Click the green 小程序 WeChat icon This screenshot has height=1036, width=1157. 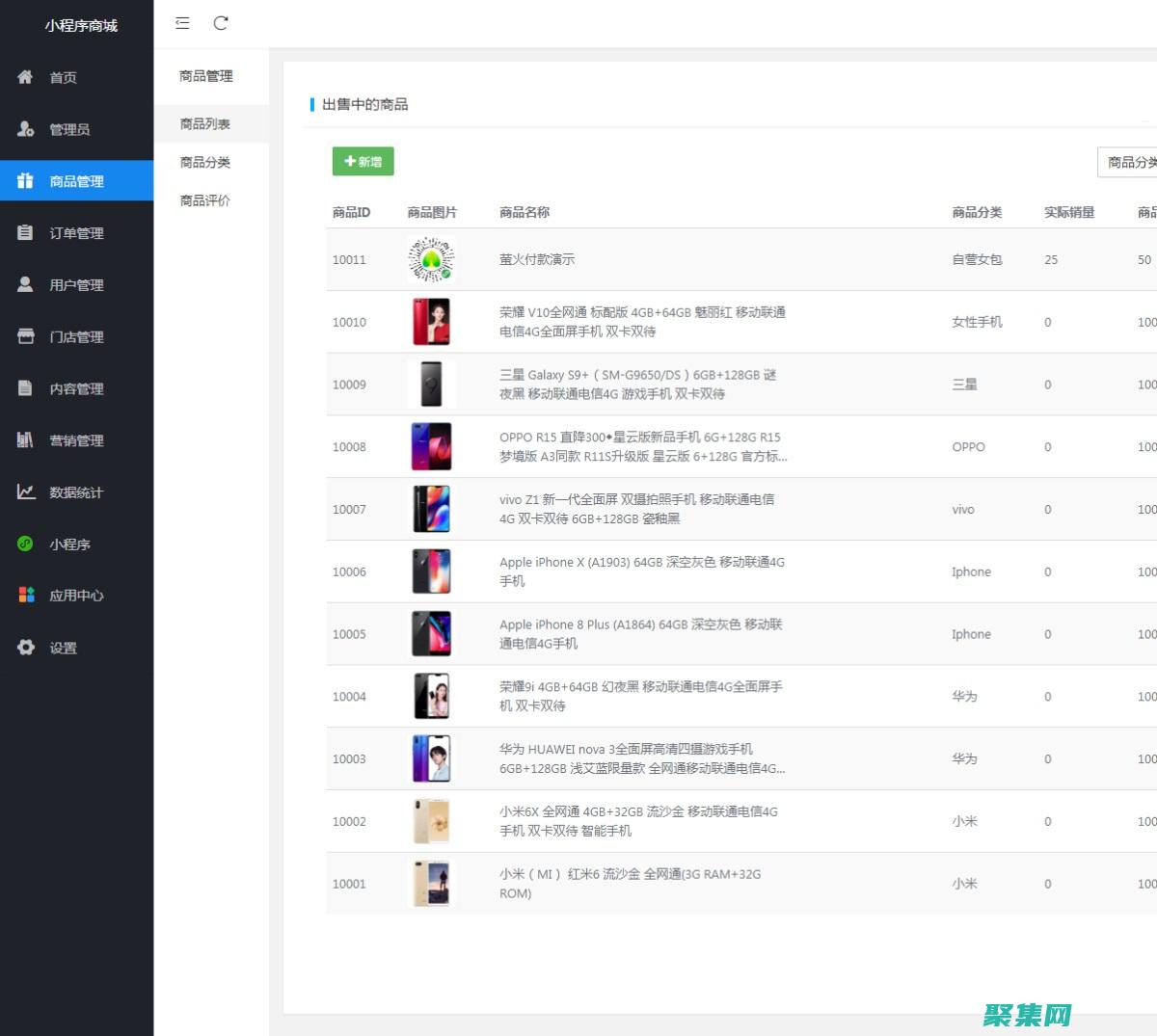tap(26, 544)
